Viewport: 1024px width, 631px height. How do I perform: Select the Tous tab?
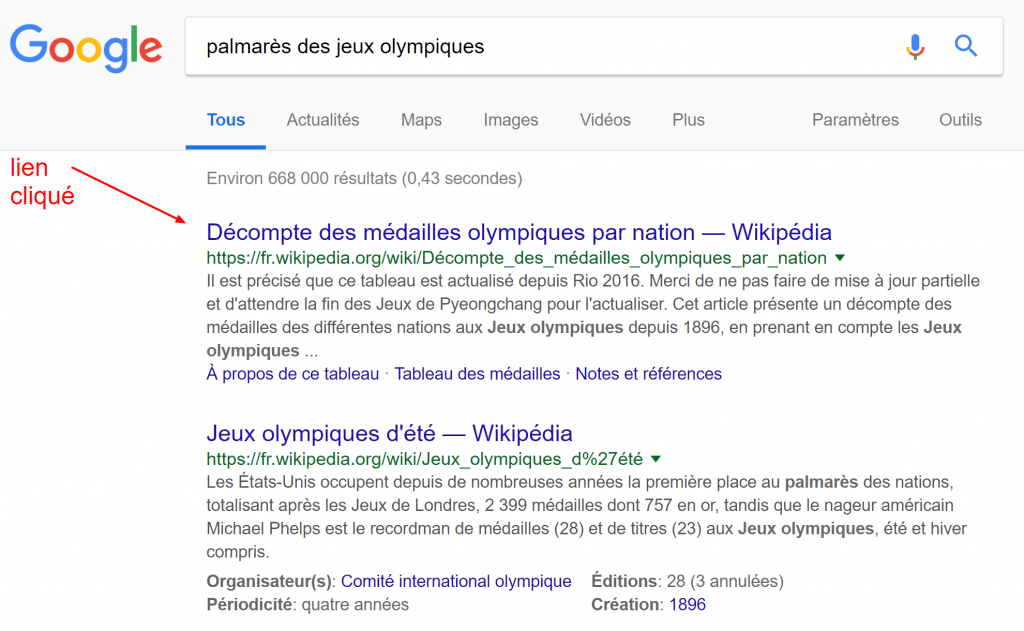(225, 120)
